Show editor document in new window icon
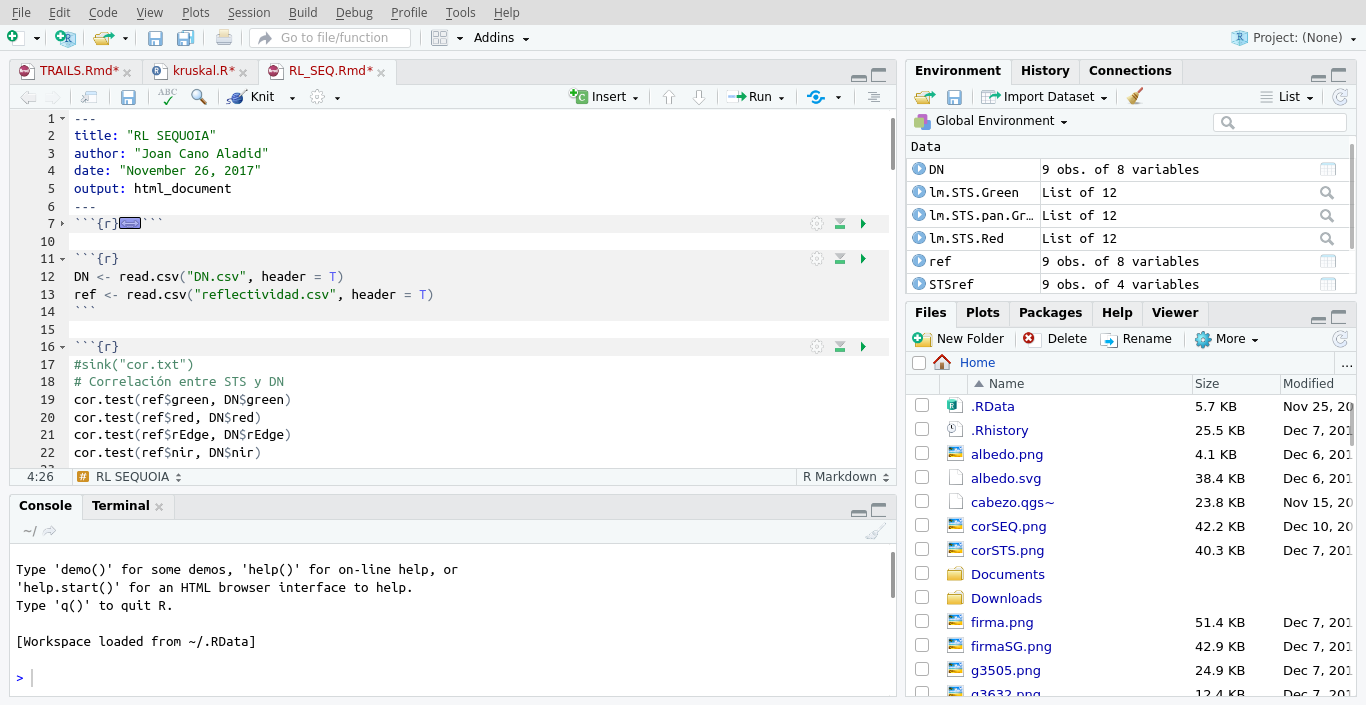 coord(89,97)
